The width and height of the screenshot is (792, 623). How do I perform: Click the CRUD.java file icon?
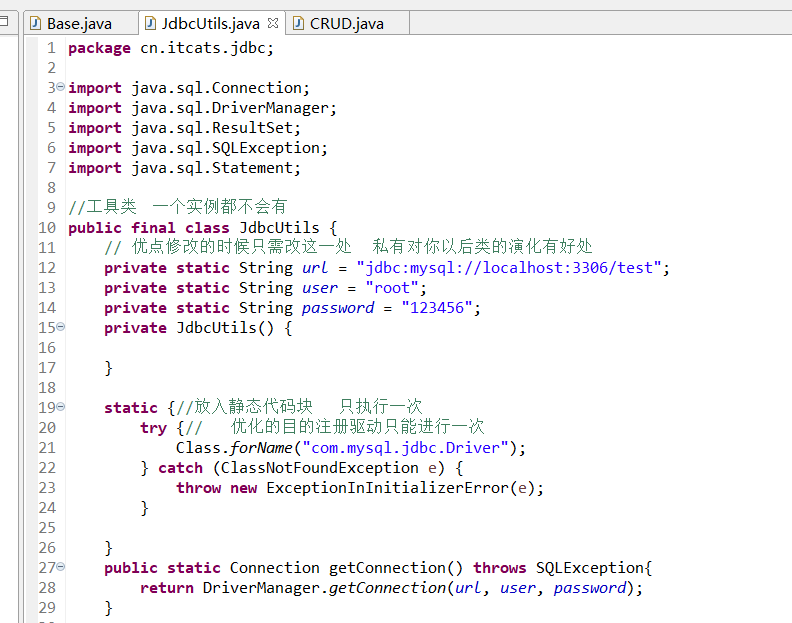[x=299, y=23]
